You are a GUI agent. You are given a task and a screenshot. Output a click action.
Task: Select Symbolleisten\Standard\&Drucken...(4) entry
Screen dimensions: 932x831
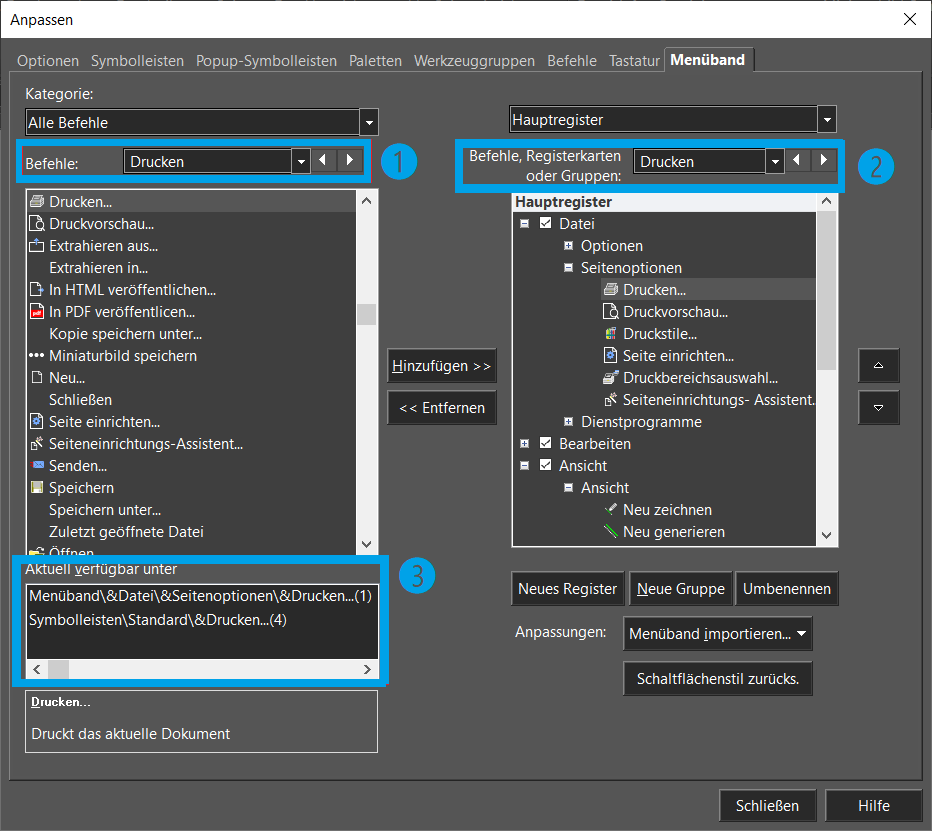[x=158, y=620]
